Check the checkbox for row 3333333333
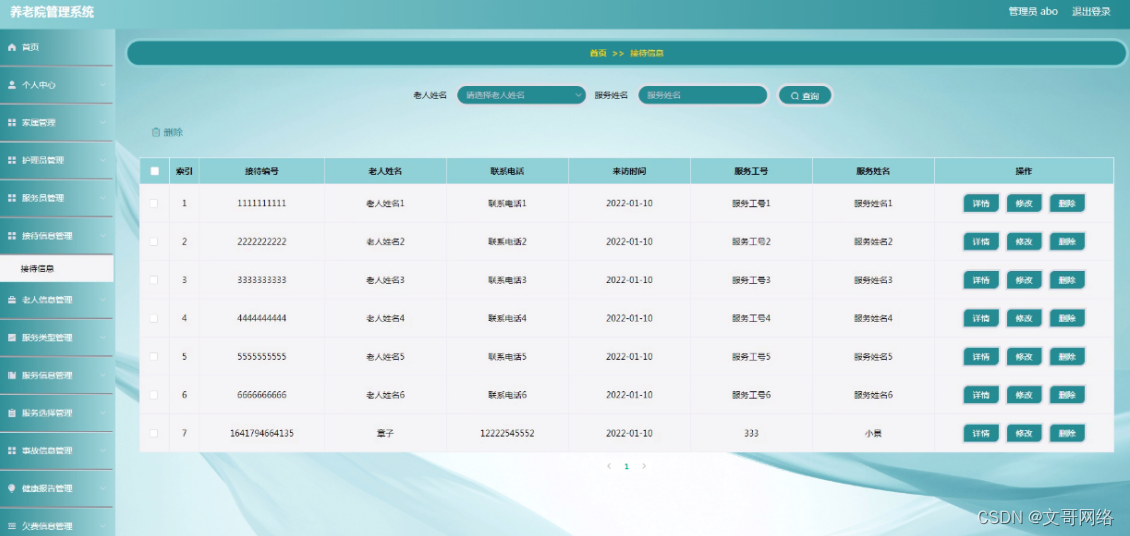This screenshot has height=536, width=1130. tap(154, 280)
